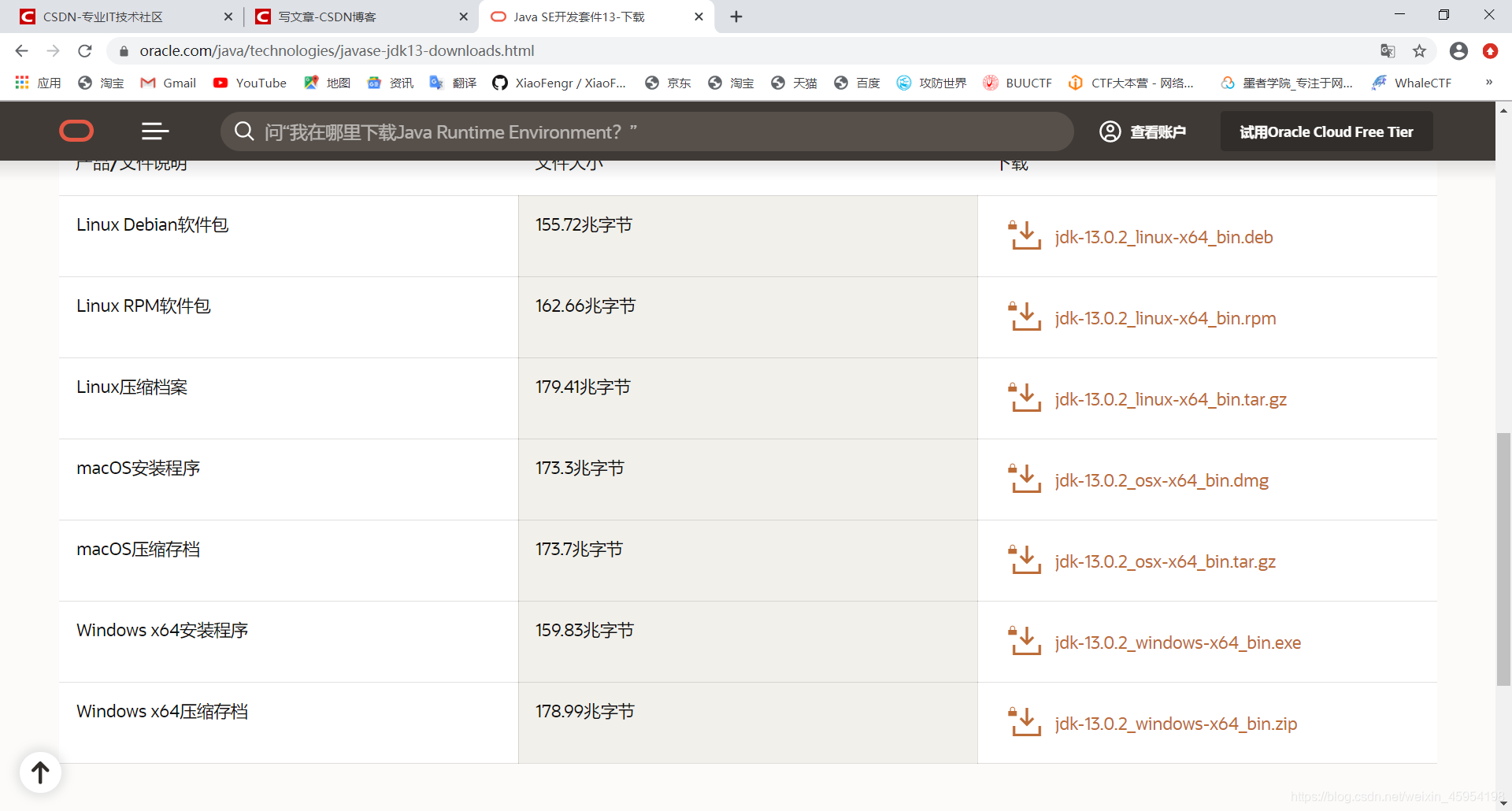The width and height of the screenshot is (1512, 811).
Task: Select the Windows x64安装程序 row label
Action: 162,631
